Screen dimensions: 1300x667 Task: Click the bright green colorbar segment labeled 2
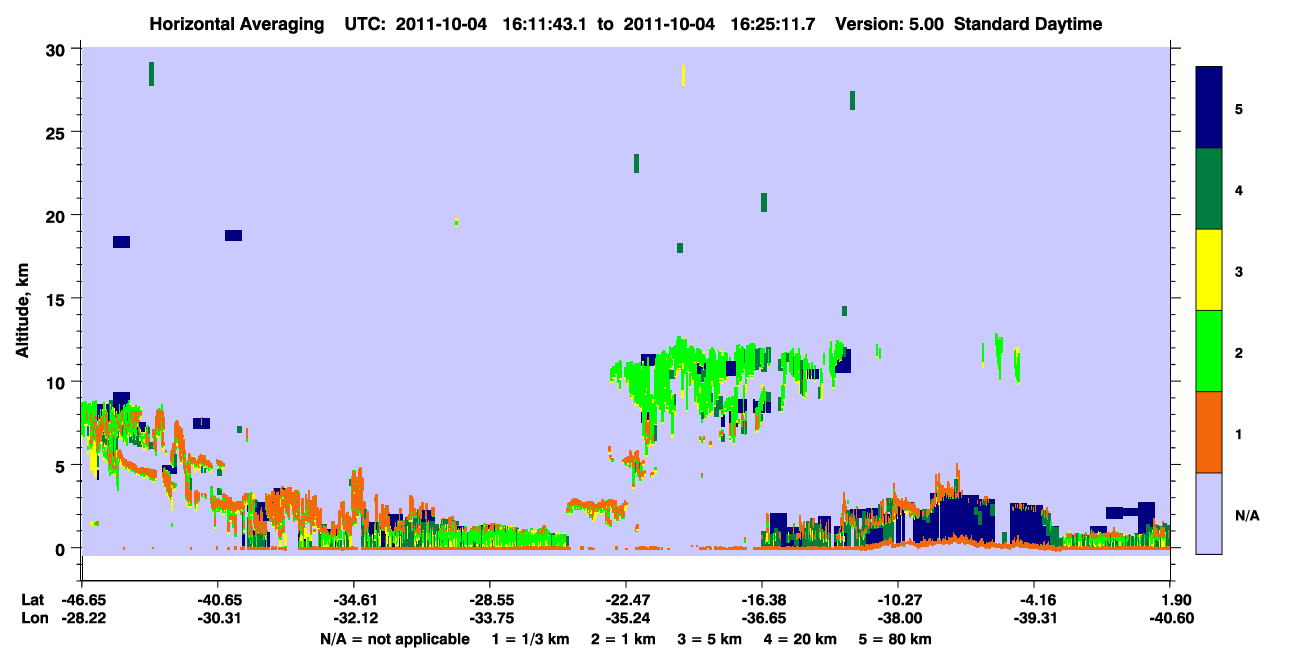[x=1209, y=351]
